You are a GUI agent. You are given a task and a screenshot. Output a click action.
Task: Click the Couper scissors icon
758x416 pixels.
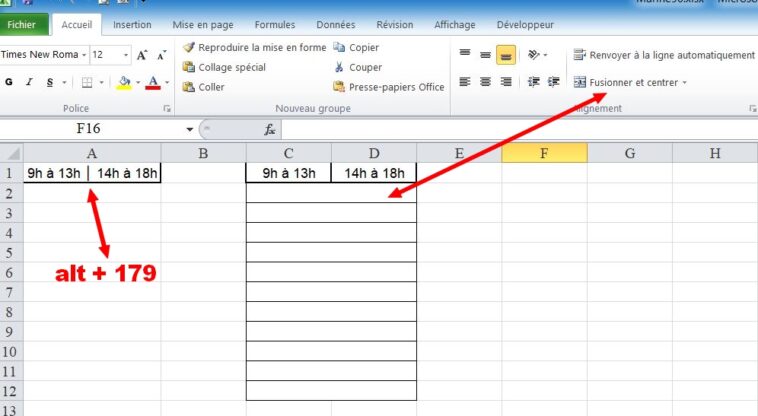click(340, 67)
